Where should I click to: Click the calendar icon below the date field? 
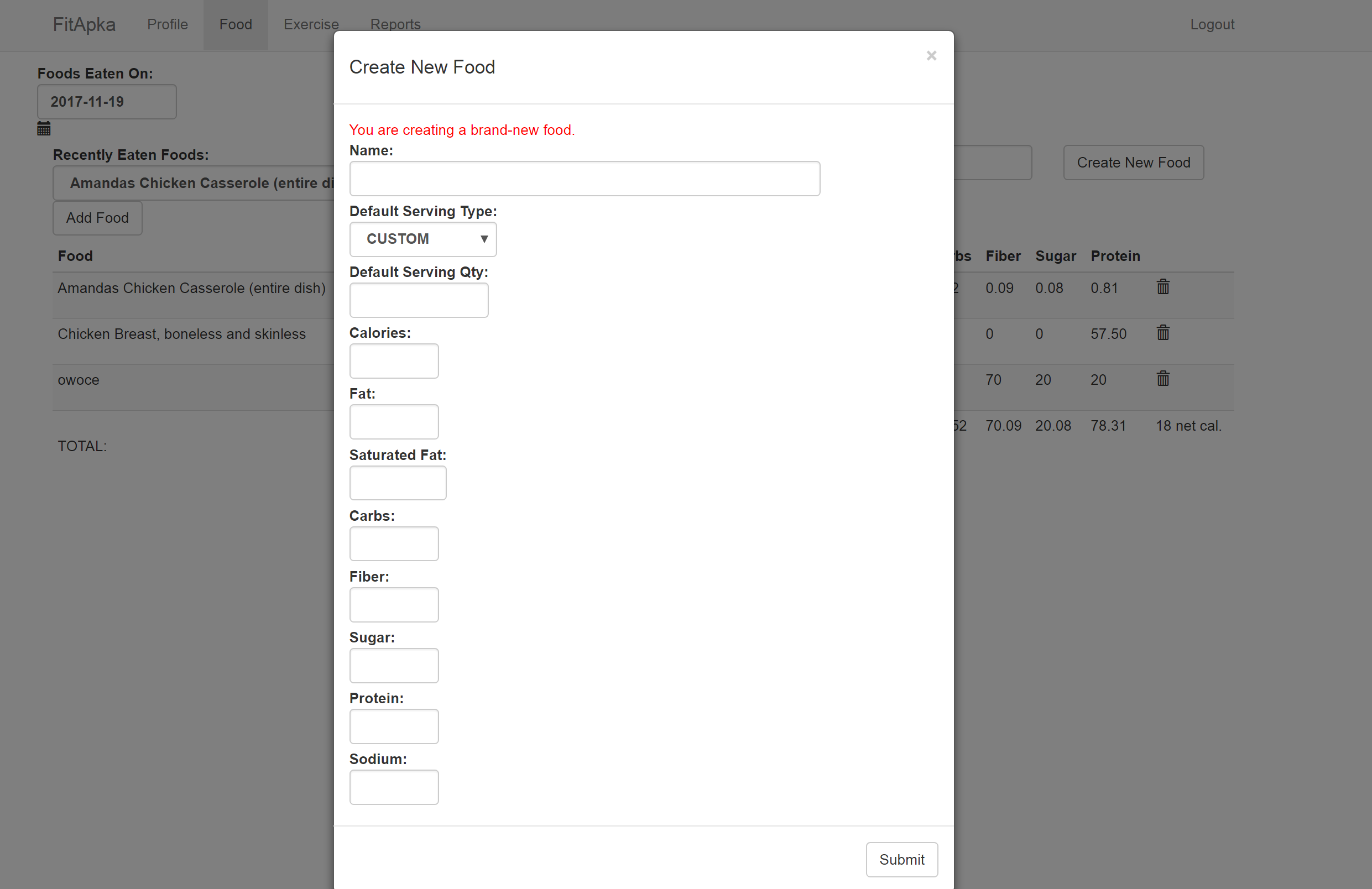point(44,128)
